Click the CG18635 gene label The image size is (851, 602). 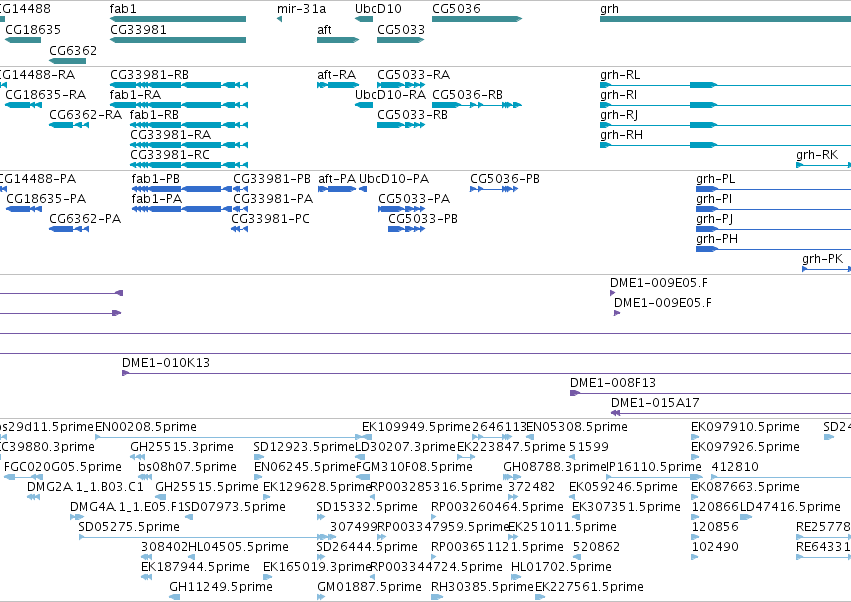(x=33, y=29)
